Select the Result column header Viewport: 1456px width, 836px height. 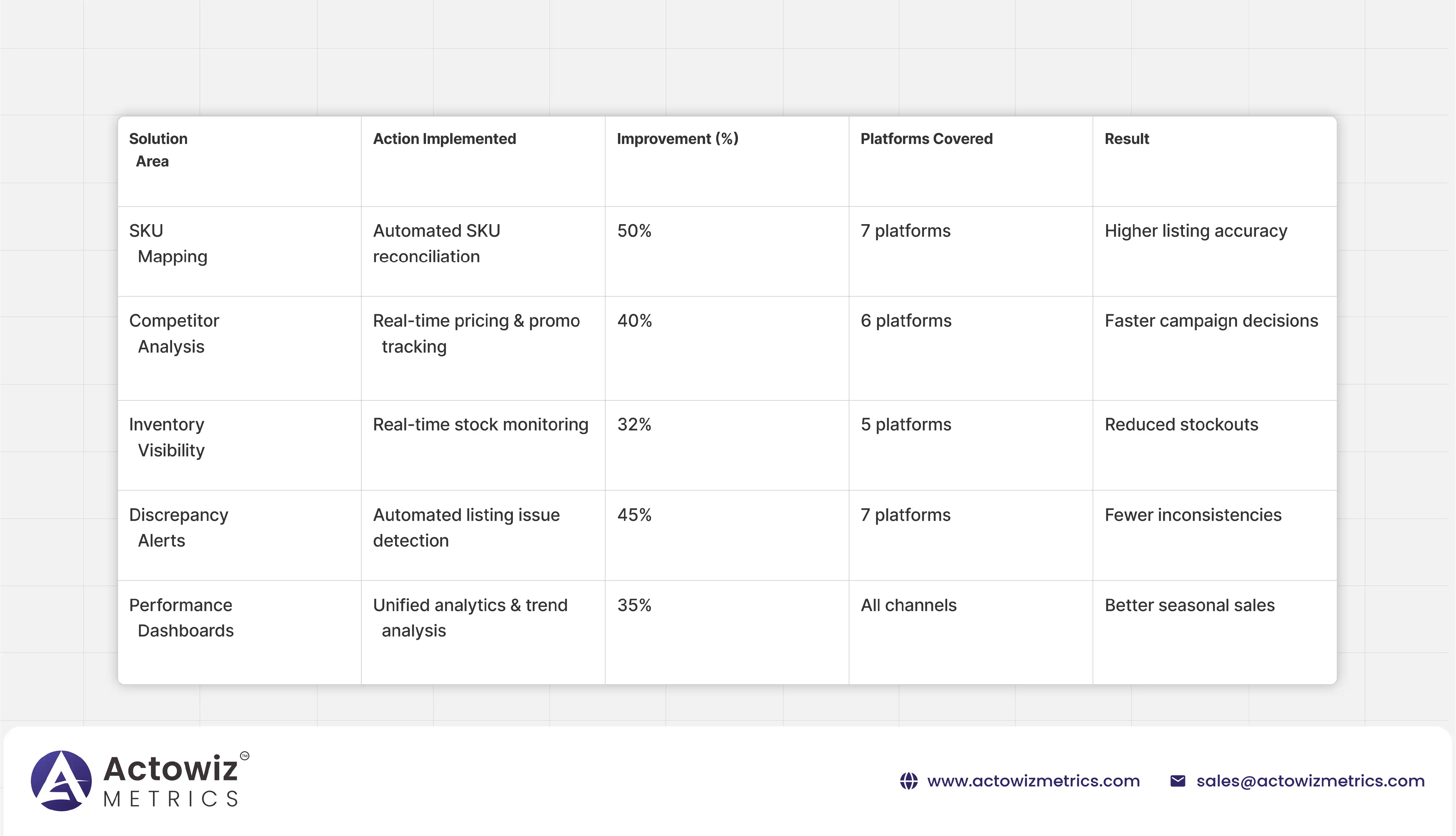(x=1126, y=139)
